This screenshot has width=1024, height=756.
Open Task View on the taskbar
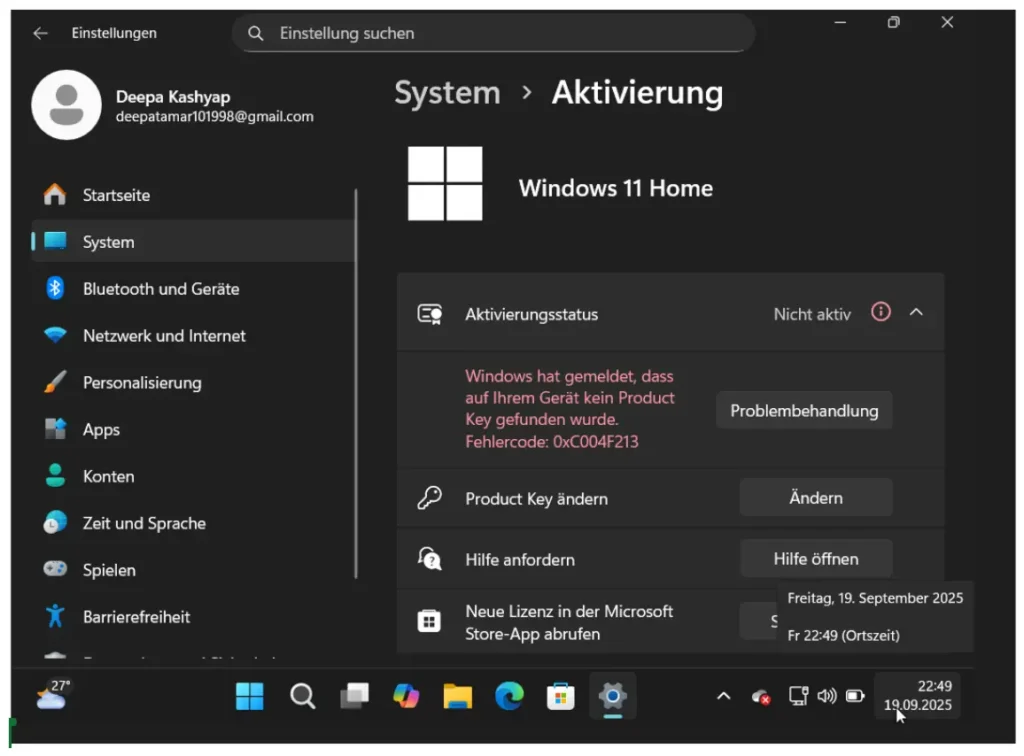click(x=355, y=696)
